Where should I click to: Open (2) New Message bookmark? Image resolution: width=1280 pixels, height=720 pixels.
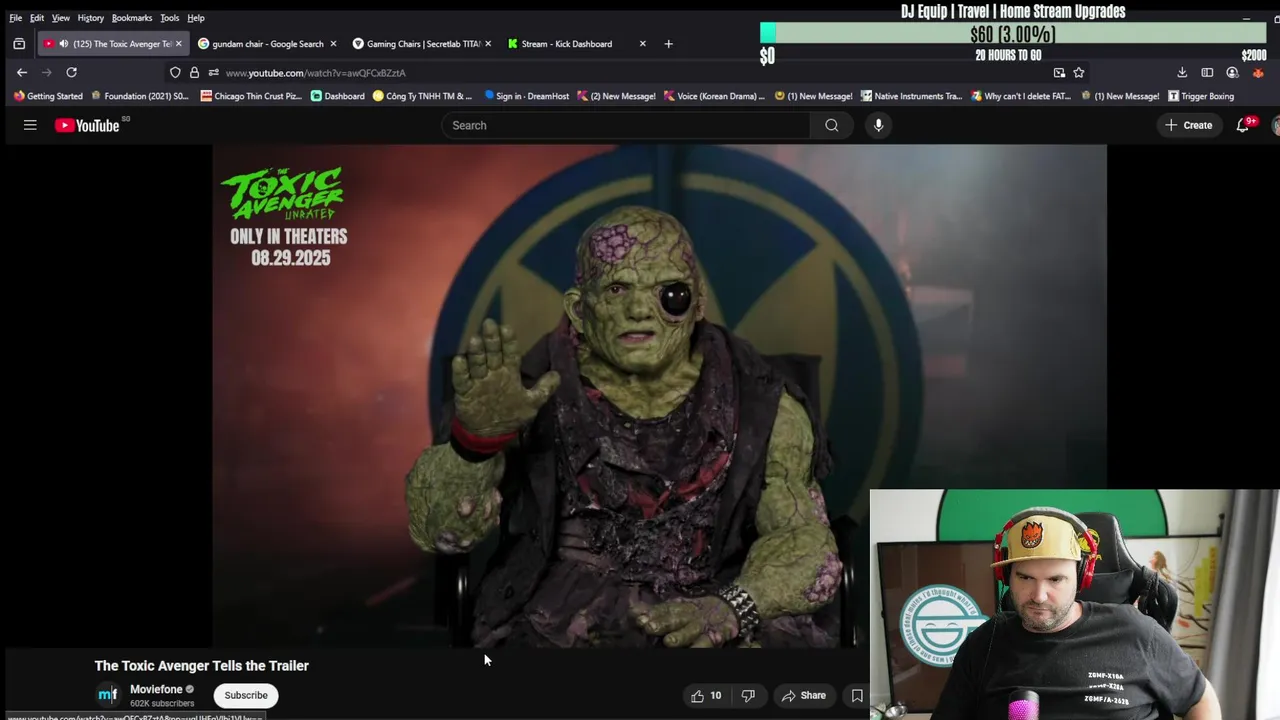pyautogui.click(x=616, y=96)
